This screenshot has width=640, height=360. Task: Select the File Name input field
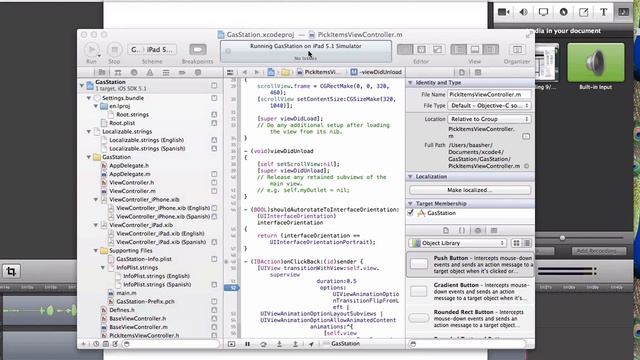pos(489,94)
